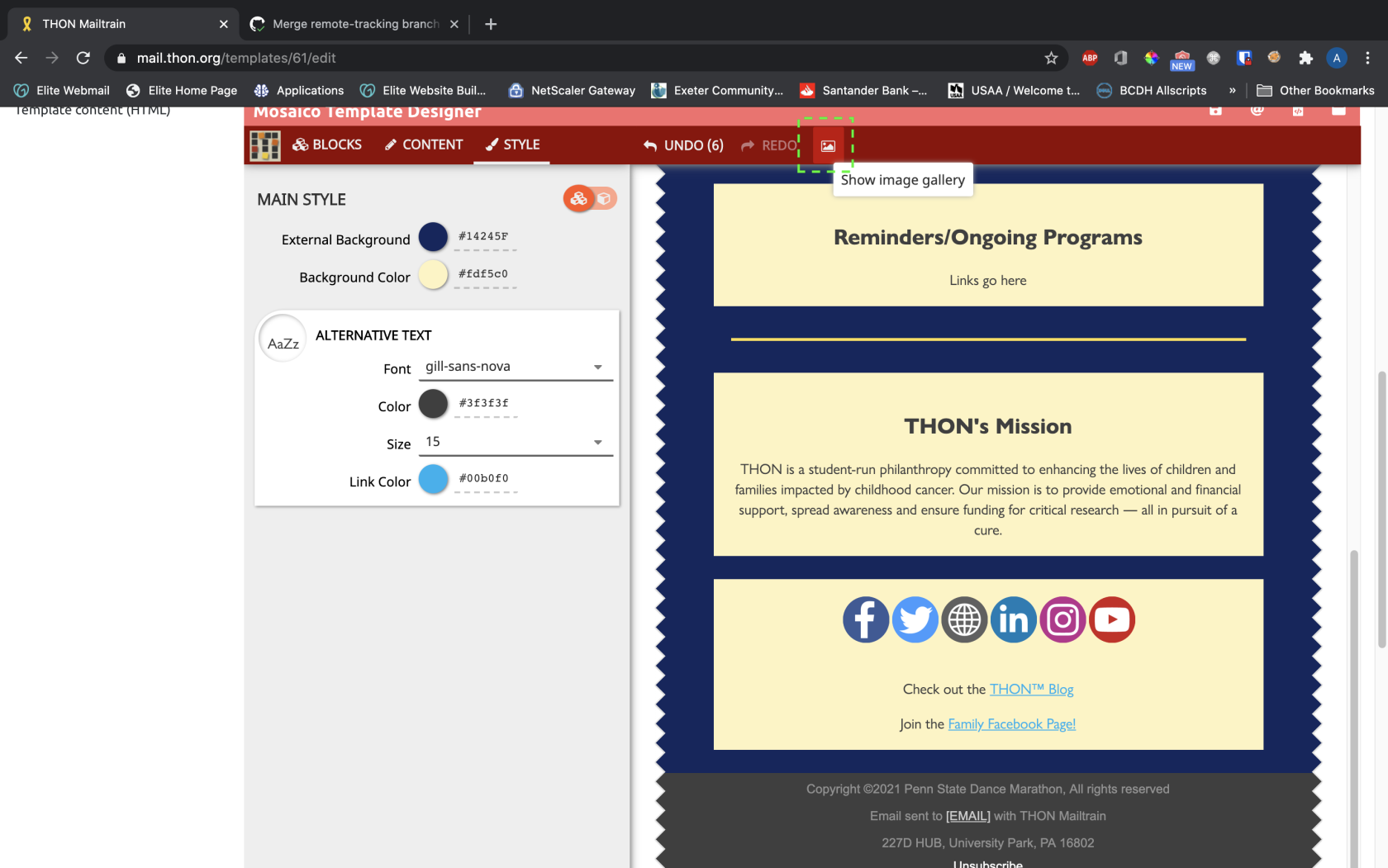This screenshot has height=868, width=1388.
Task: Click the extension with NEW badge
Action: 1182,59
